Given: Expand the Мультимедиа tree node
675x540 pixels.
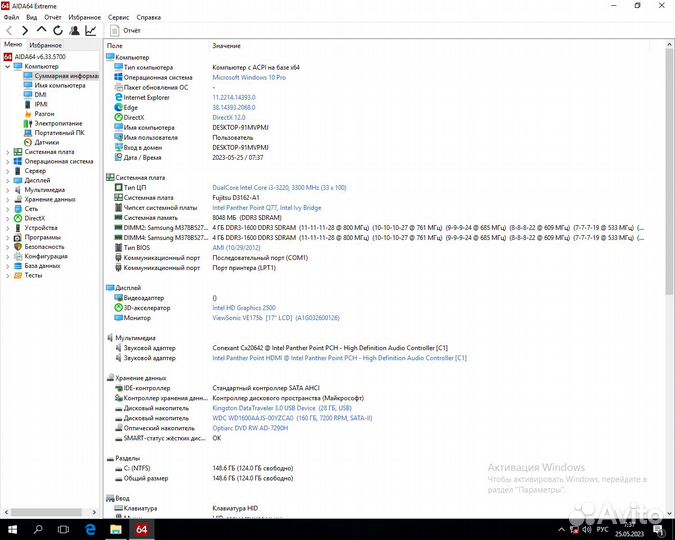Looking at the screenshot, I should [x=7, y=190].
